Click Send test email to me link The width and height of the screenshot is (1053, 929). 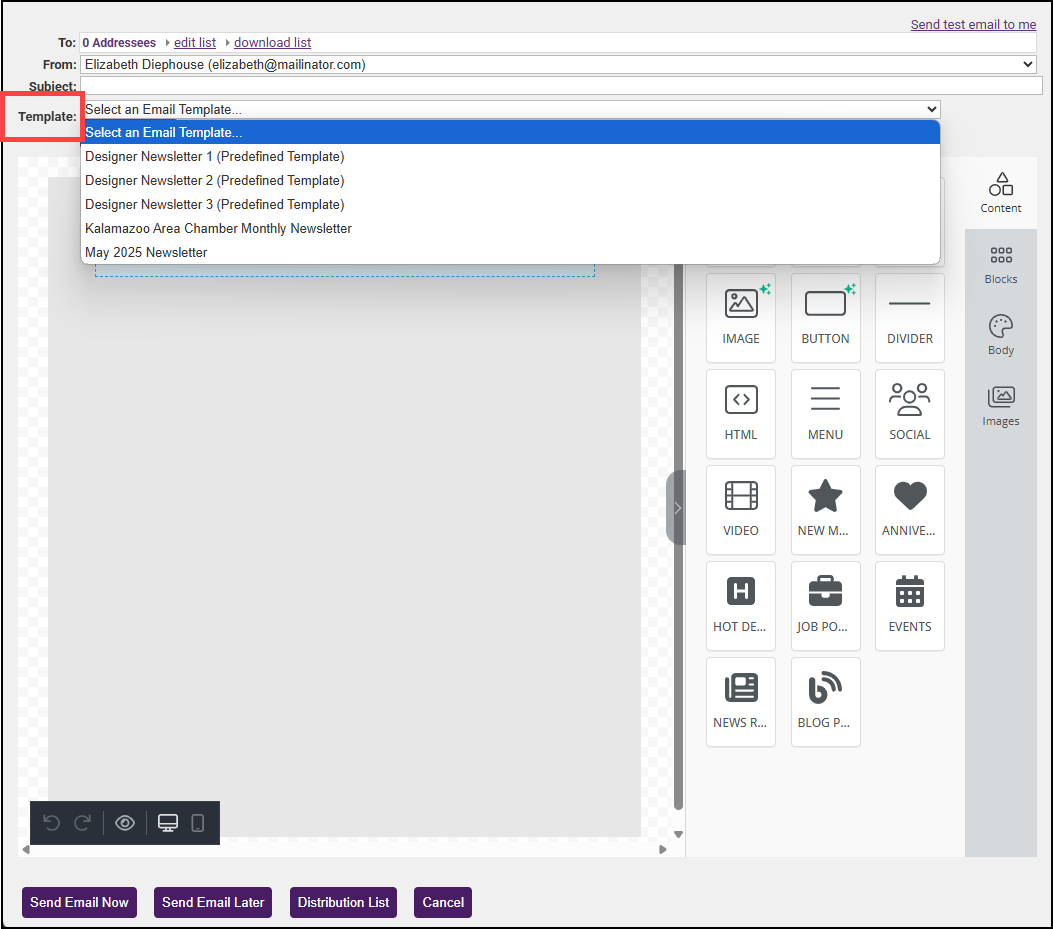click(x=972, y=25)
